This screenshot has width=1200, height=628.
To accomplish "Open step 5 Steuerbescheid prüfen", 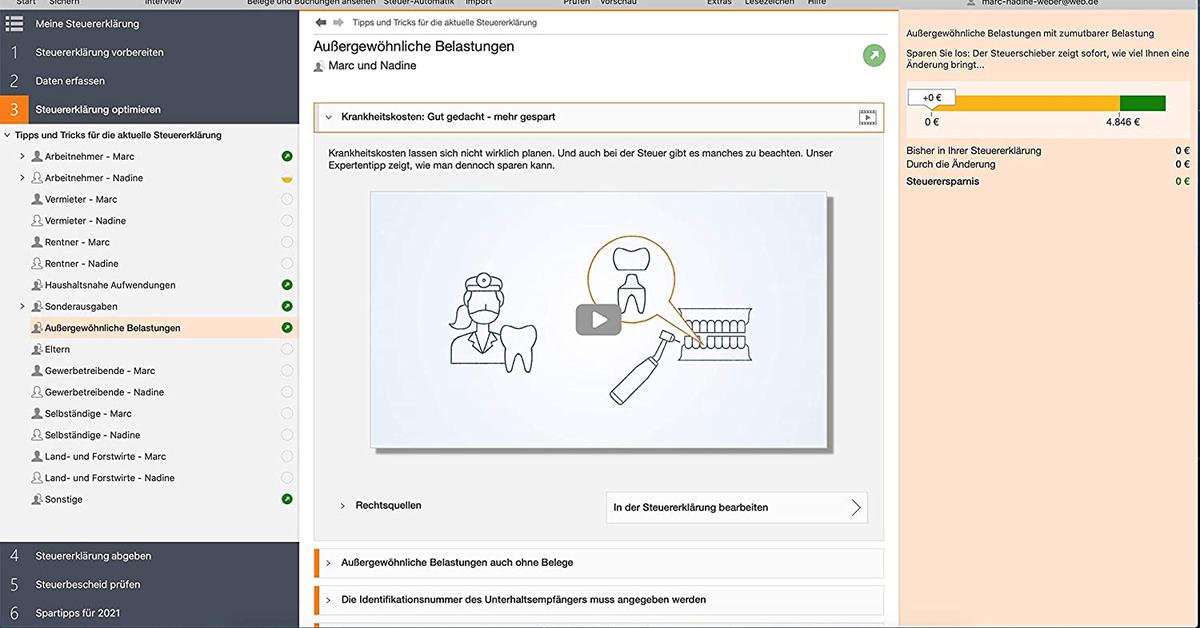I will (149, 584).
